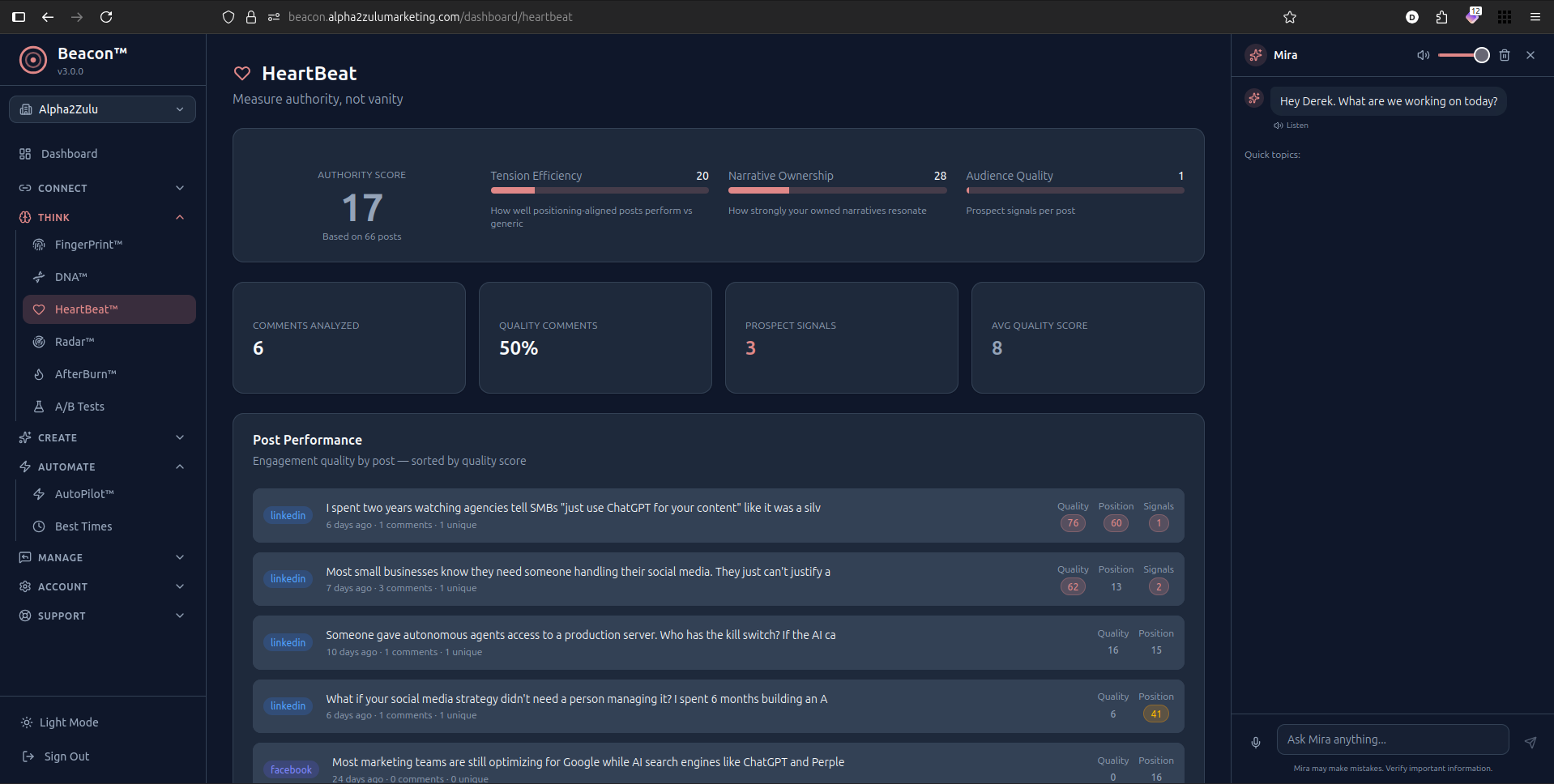Click Narrative Ownership progress bar
Image resolution: width=1554 pixels, height=784 pixels.
pos(837,190)
